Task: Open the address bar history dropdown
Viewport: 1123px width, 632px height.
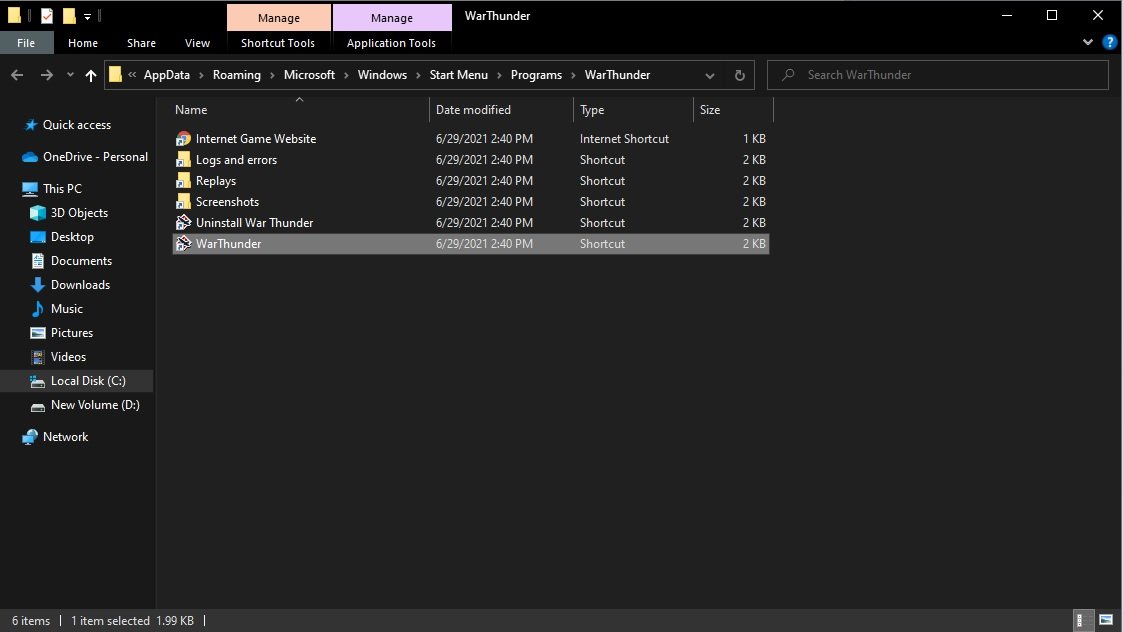Action: 709,75
